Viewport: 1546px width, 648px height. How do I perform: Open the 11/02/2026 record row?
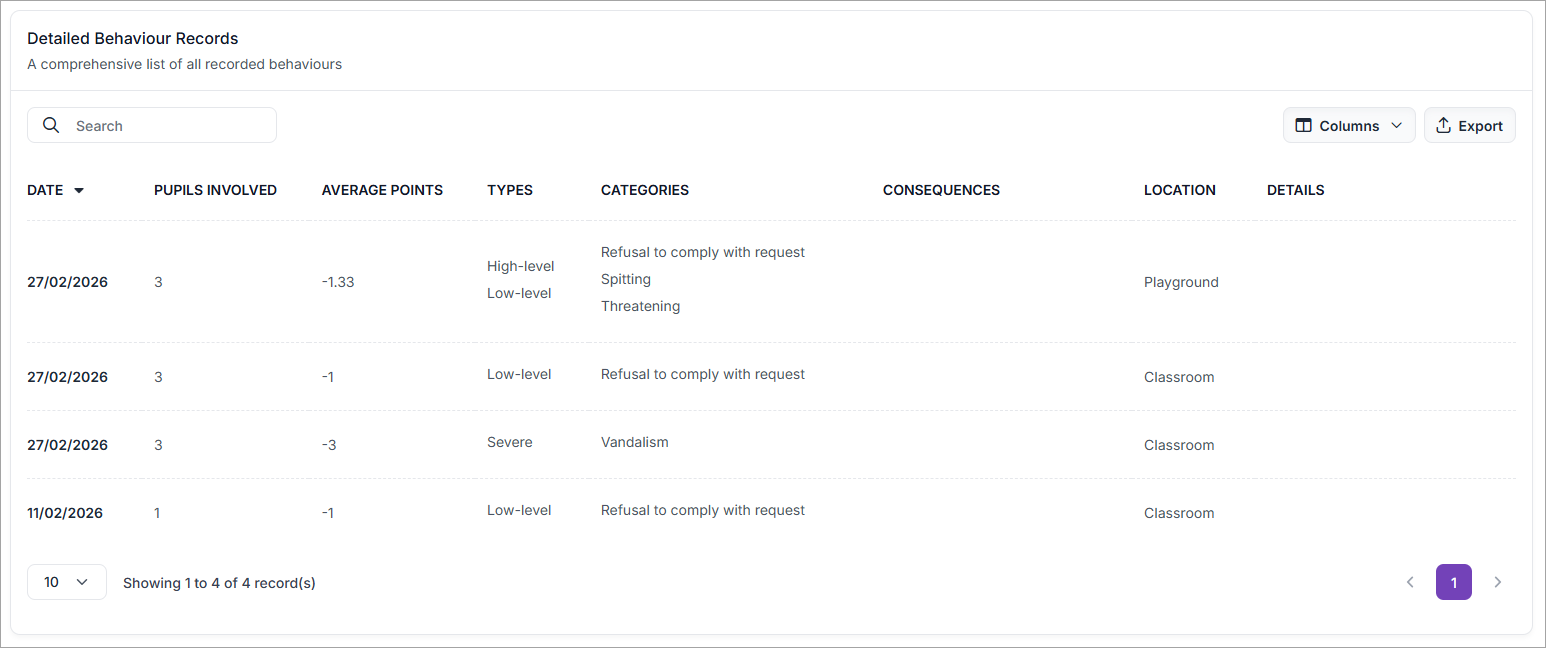coord(65,513)
